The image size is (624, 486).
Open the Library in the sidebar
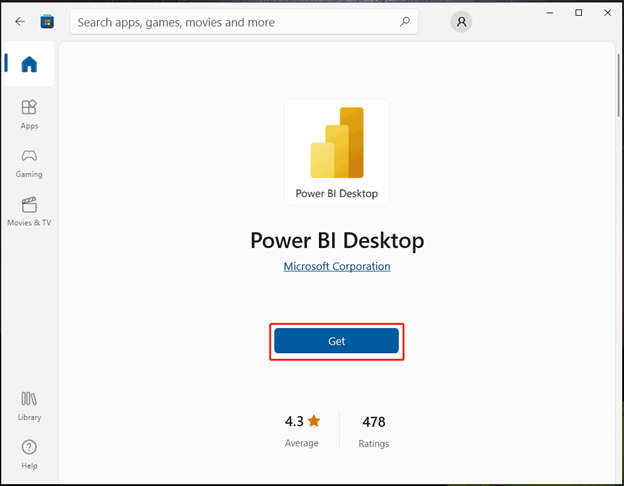click(x=29, y=405)
